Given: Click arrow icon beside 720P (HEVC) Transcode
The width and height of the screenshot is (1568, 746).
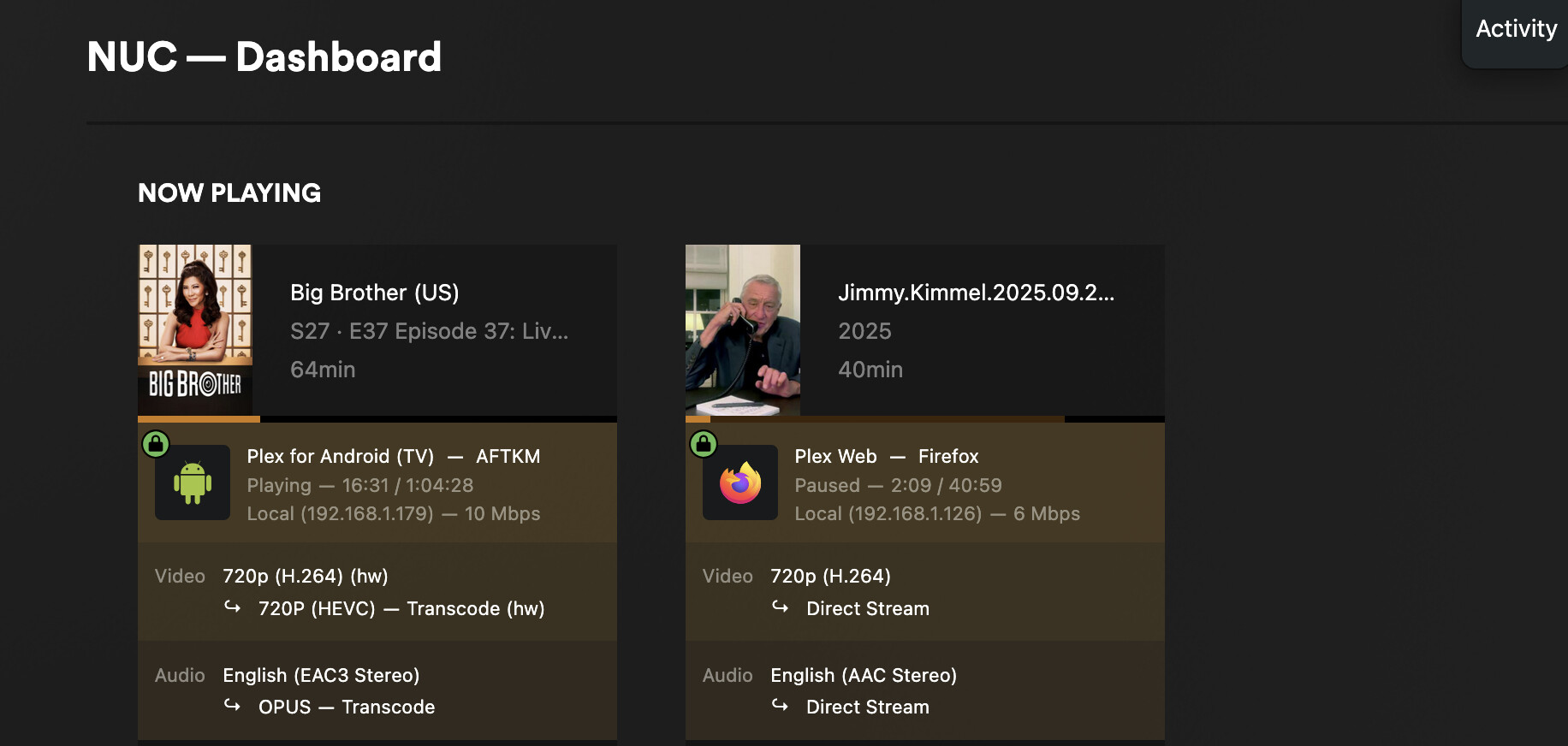Looking at the screenshot, I should 232,607.
